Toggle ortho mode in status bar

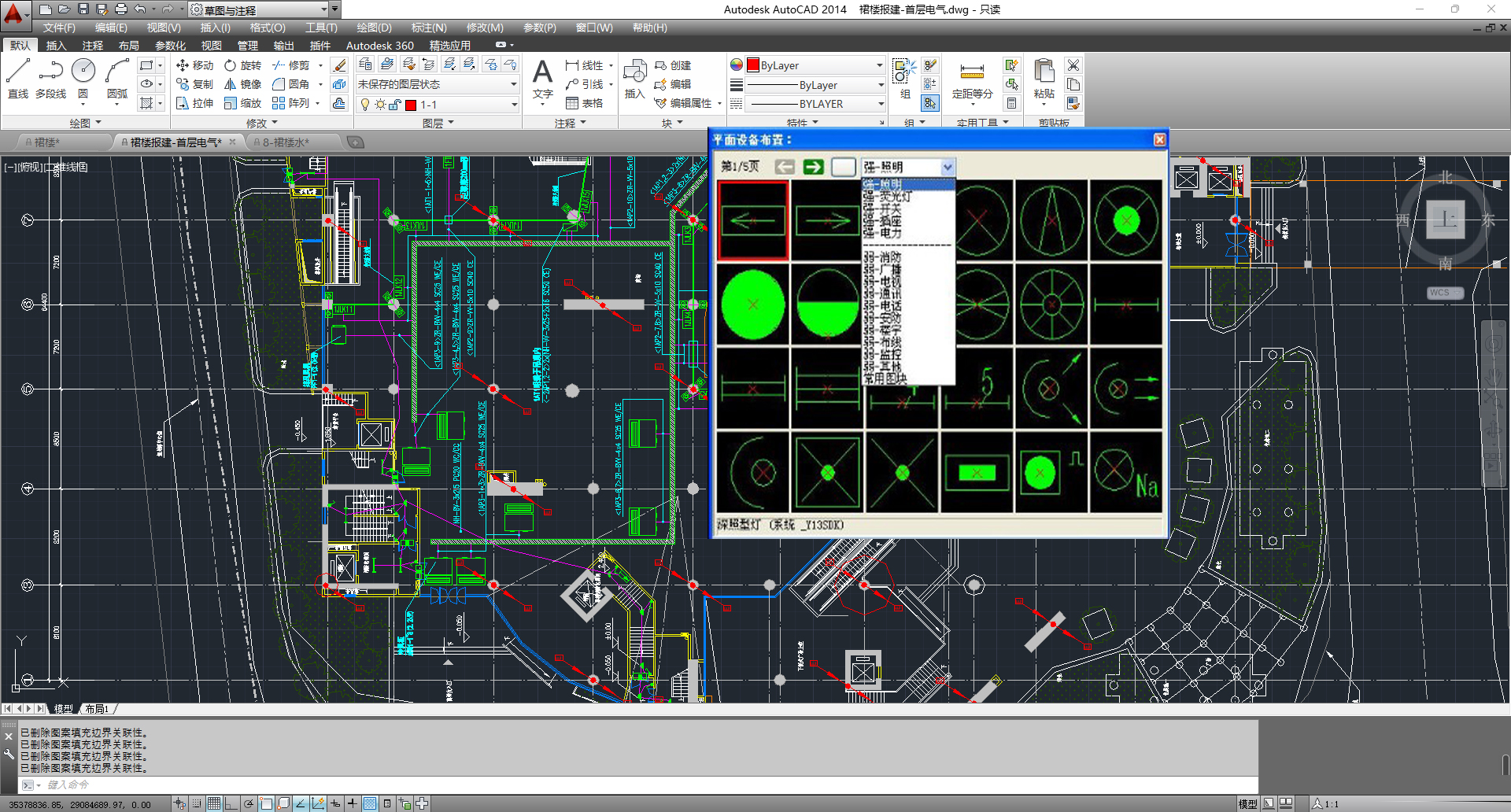pyautogui.click(x=231, y=803)
